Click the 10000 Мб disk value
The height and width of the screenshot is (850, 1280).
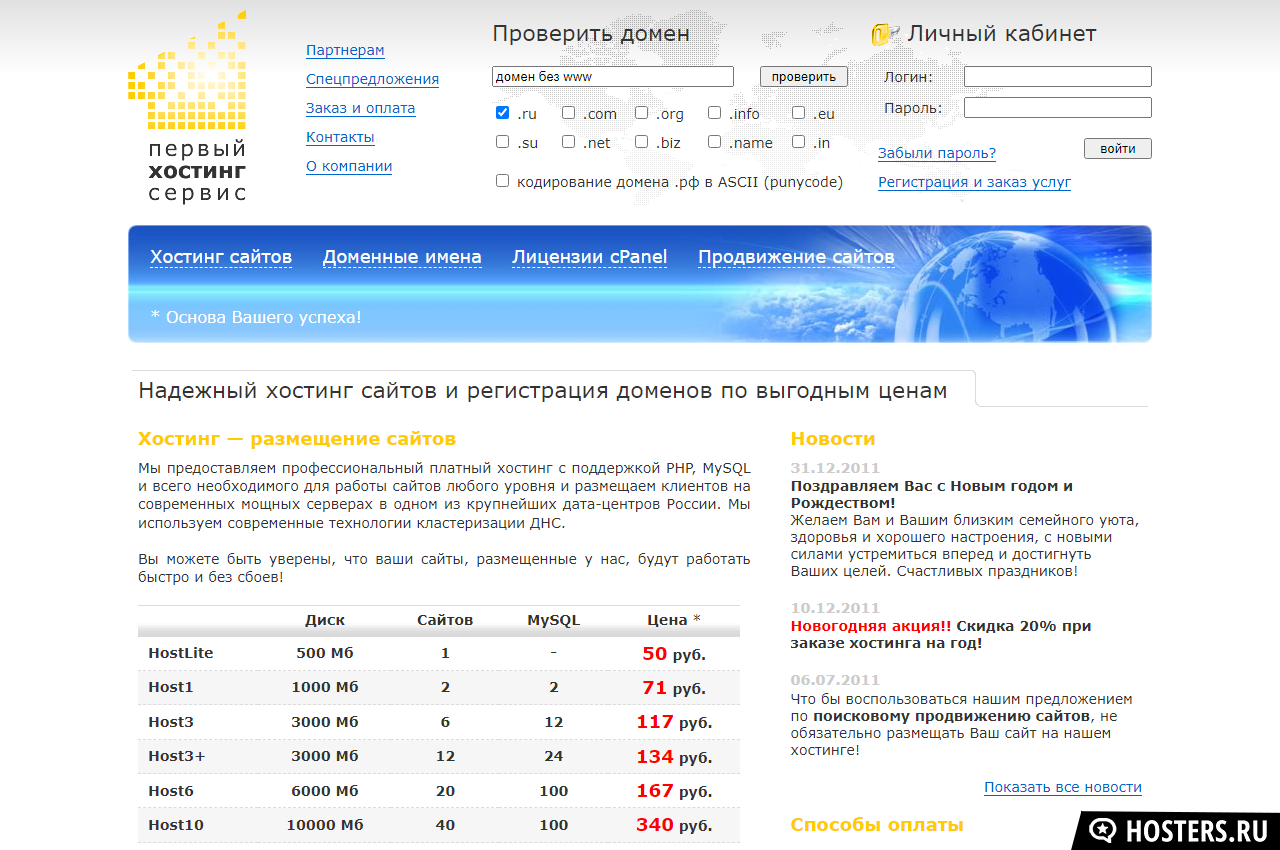coord(325,825)
